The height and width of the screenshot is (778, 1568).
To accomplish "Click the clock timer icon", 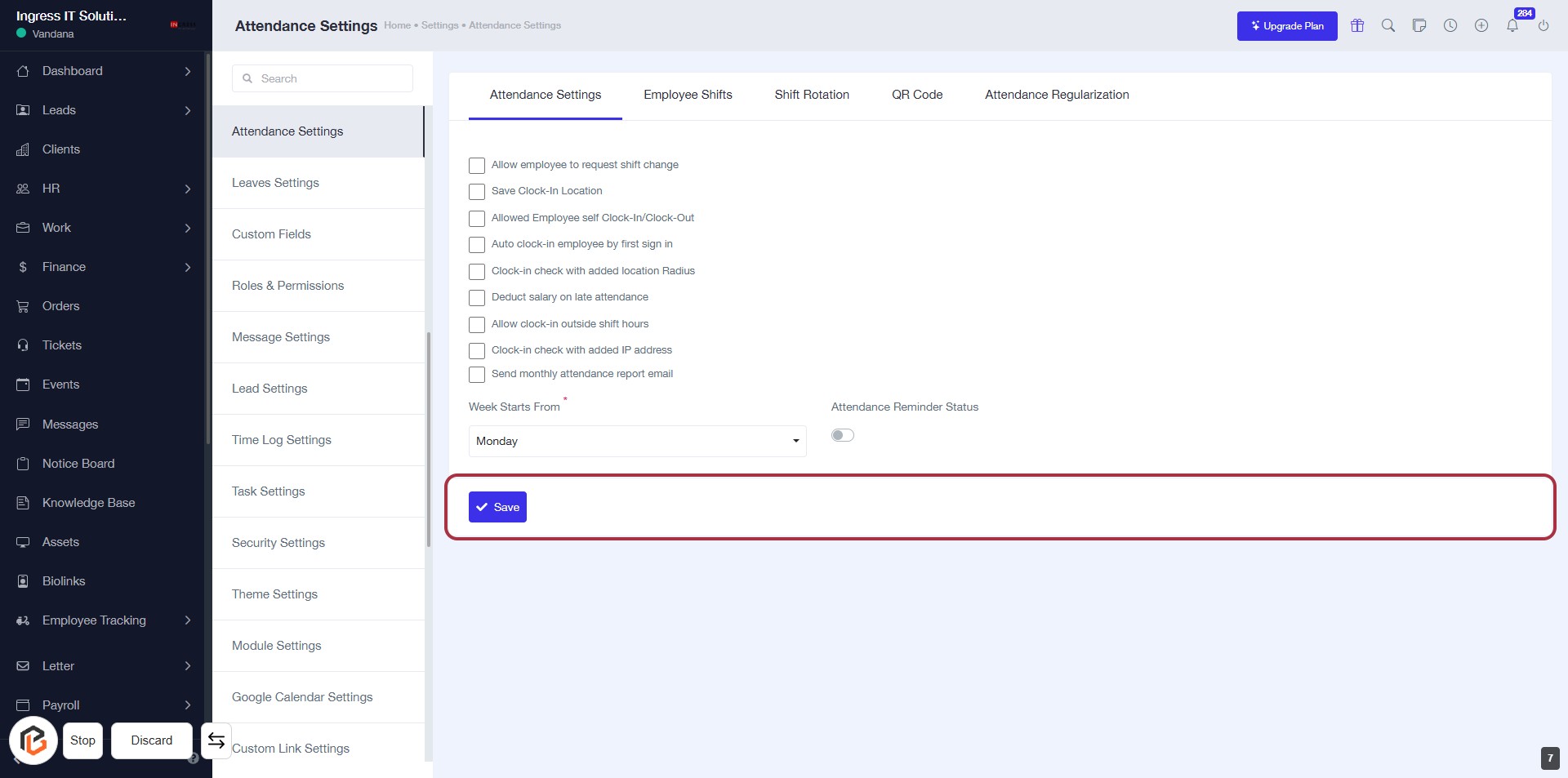I will pyautogui.click(x=1450, y=25).
